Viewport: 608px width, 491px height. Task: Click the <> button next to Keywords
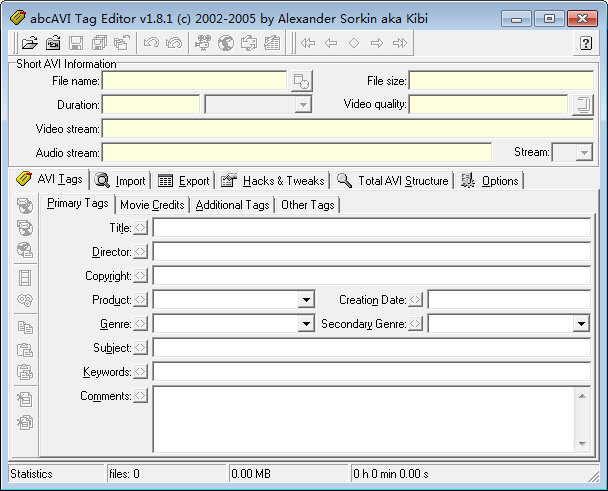point(140,372)
